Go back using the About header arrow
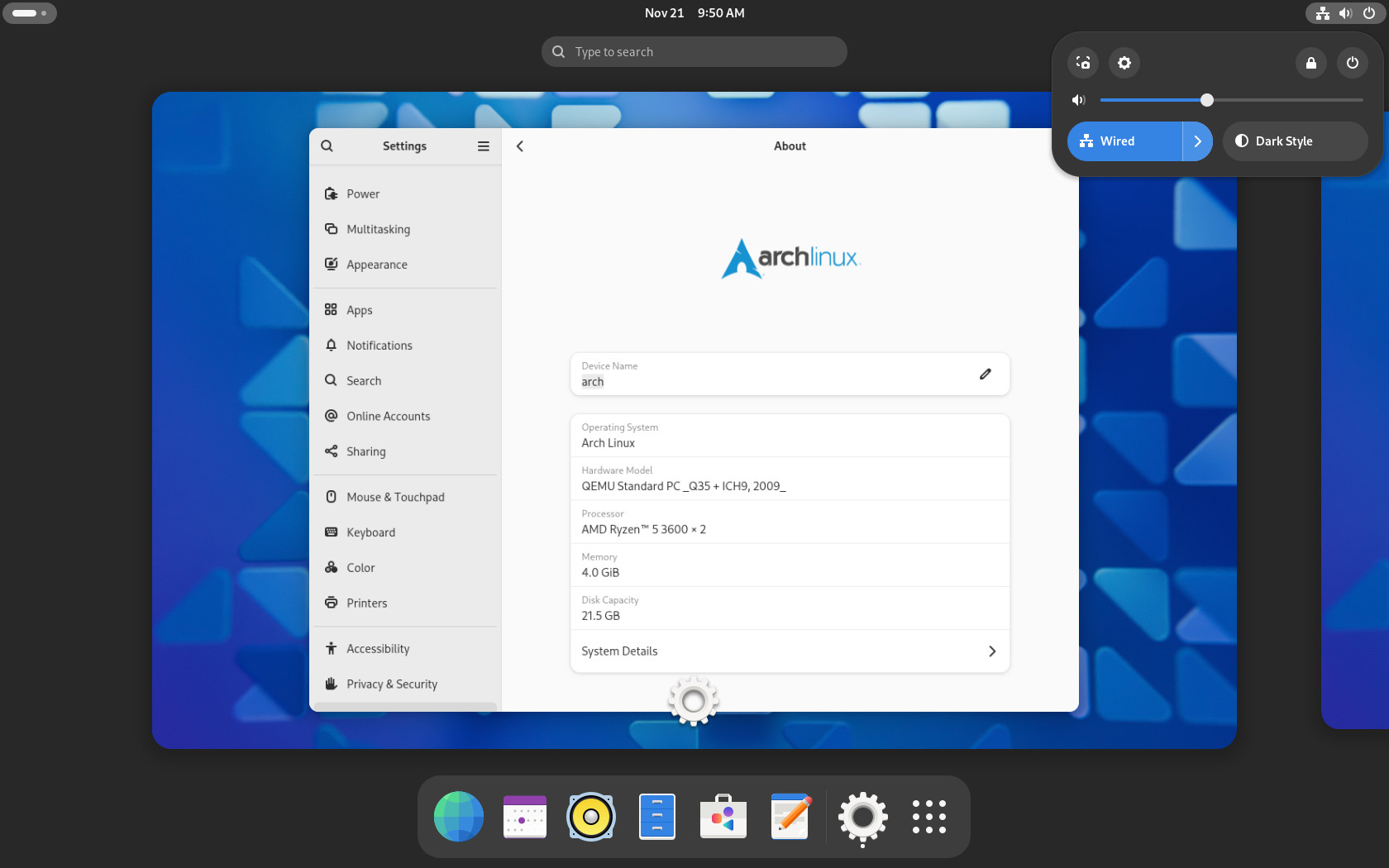1389x868 pixels. click(x=520, y=146)
